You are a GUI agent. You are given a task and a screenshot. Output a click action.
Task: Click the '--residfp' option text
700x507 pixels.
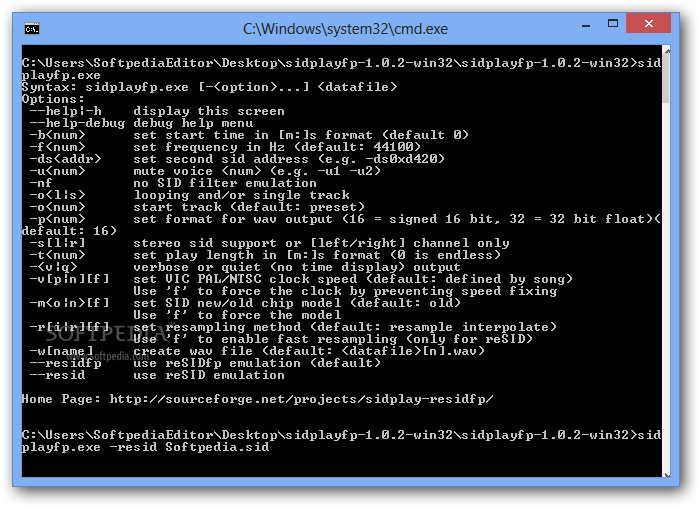66,363
